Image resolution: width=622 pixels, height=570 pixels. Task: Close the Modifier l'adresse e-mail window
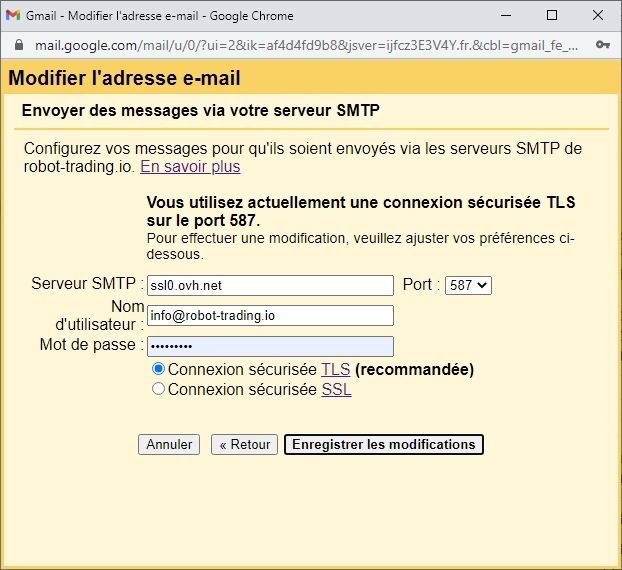[x=598, y=16]
